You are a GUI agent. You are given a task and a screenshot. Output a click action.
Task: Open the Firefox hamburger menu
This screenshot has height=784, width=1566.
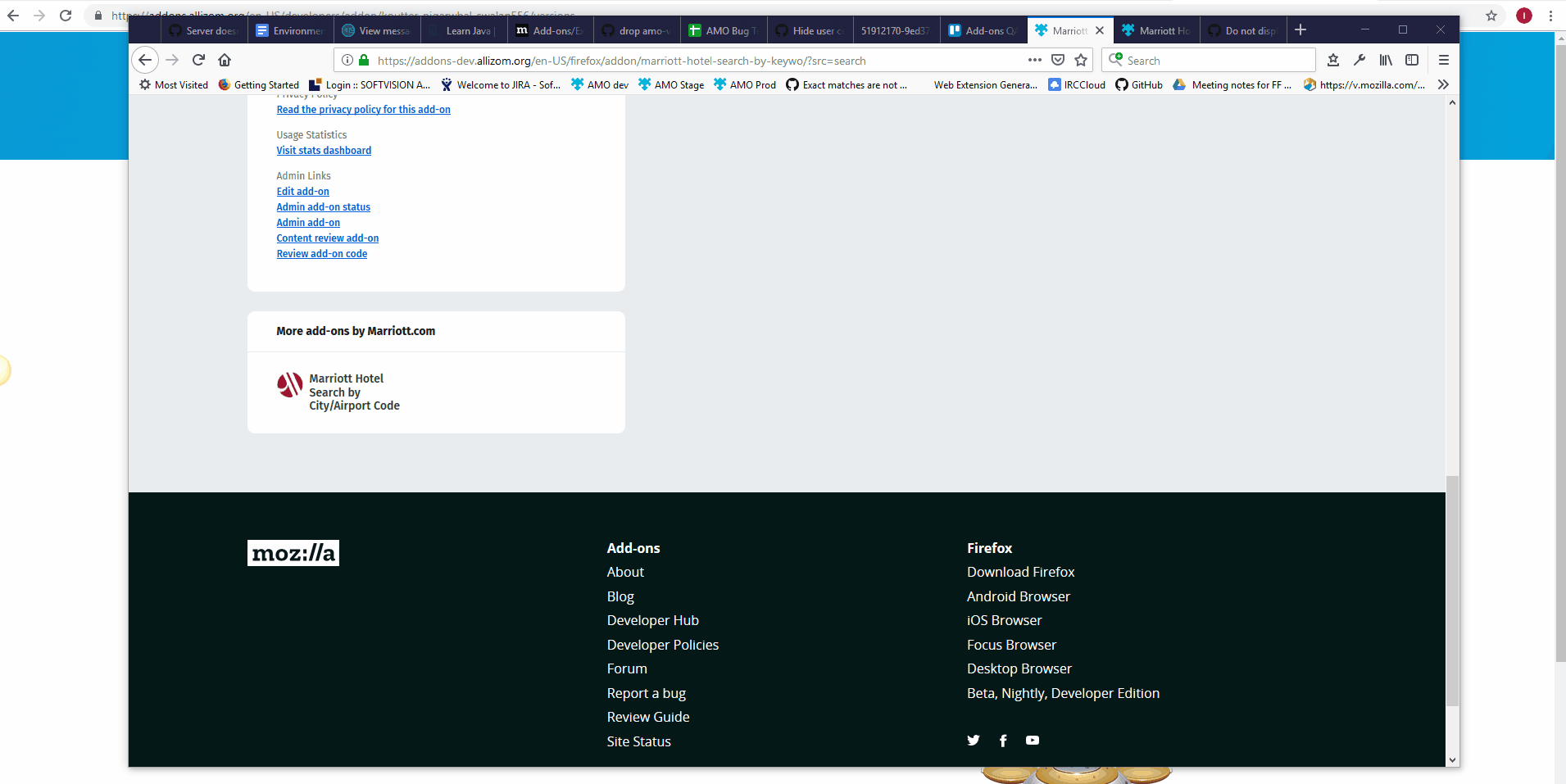[1444, 60]
